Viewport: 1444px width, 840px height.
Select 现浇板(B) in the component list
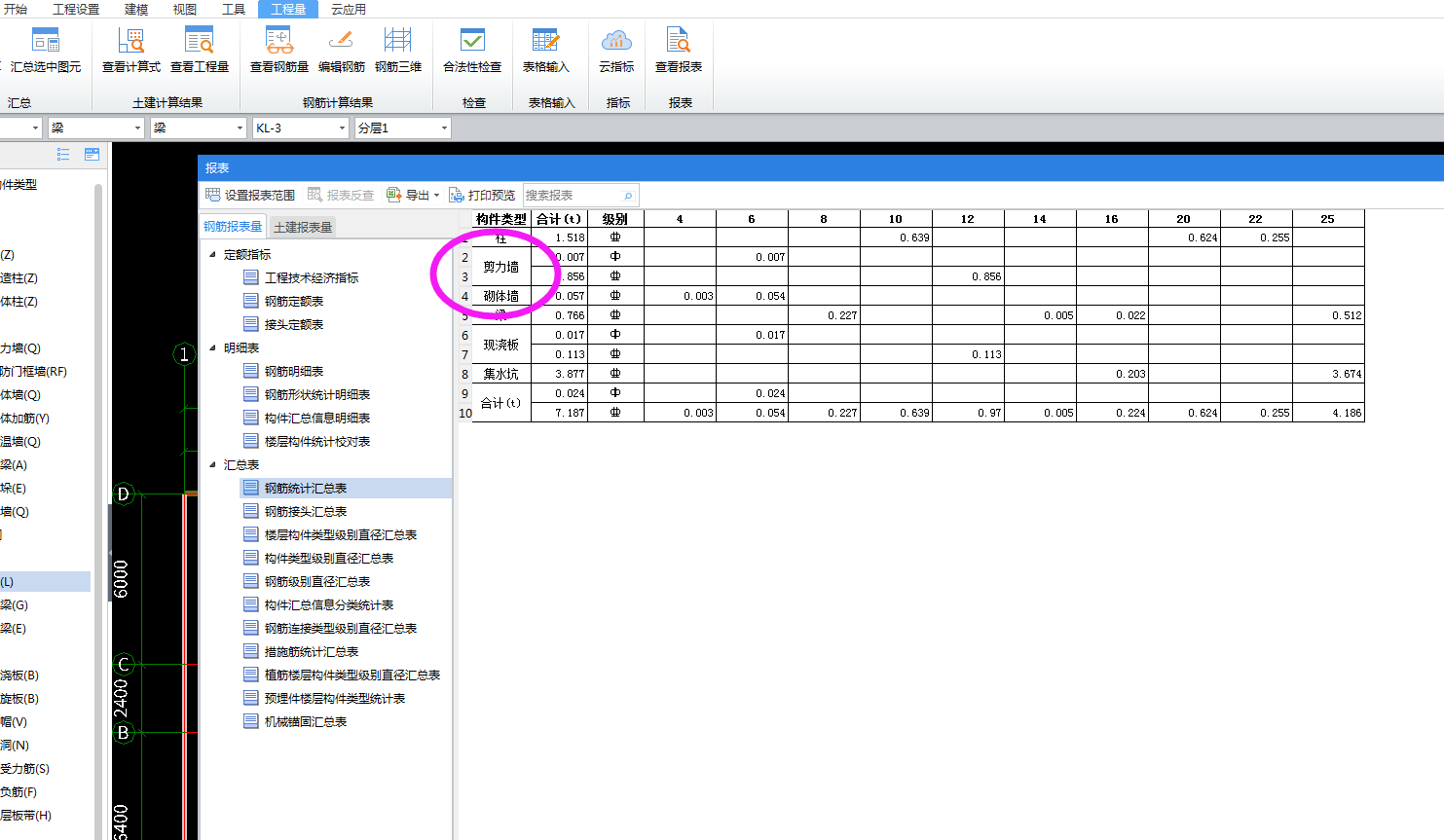pos(19,676)
